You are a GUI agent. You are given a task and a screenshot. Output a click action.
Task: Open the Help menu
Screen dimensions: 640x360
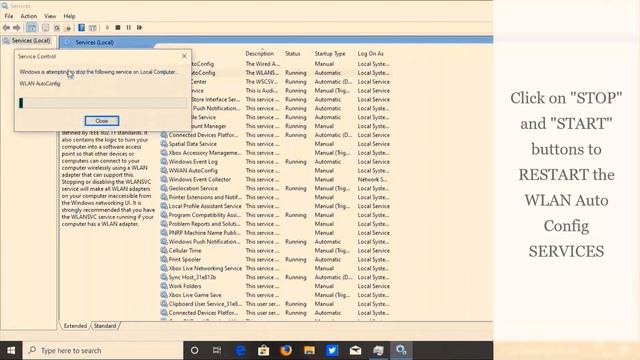coord(69,16)
